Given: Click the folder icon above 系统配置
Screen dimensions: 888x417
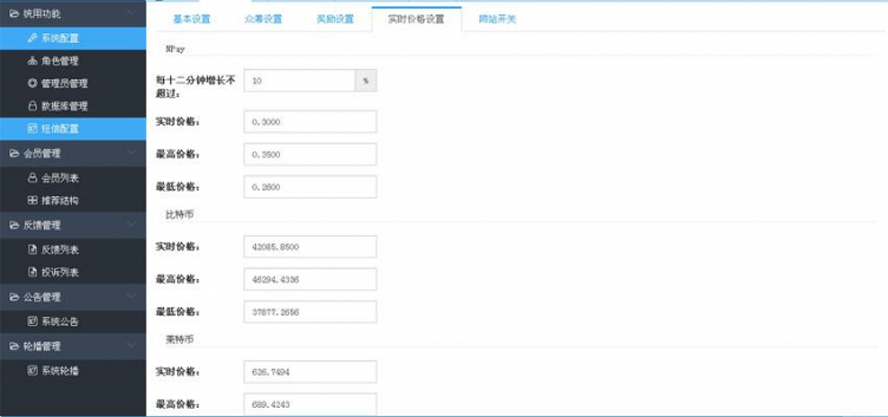Looking at the screenshot, I should [x=14, y=14].
